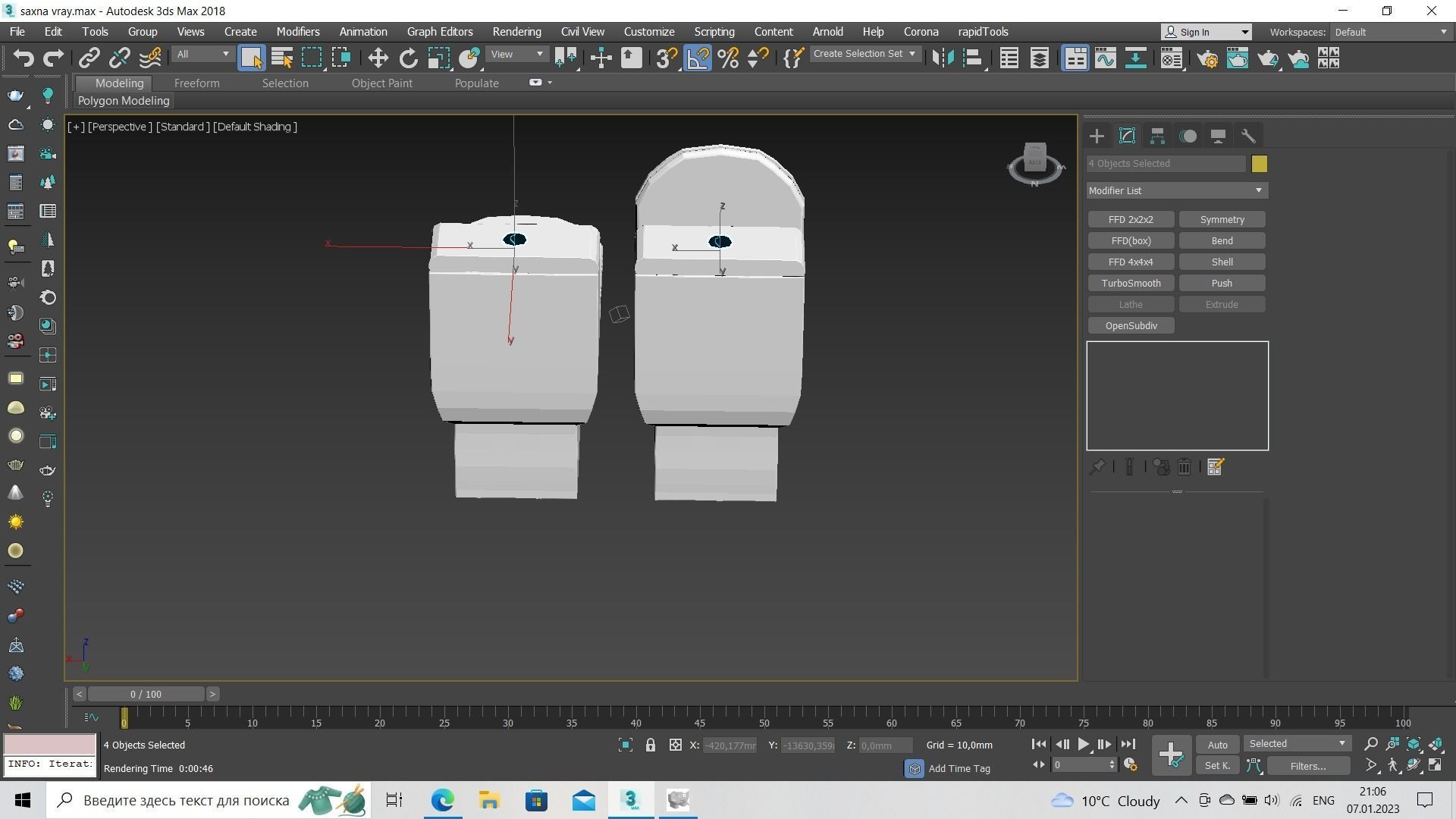Open the Modifiers menu

click(297, 32)
